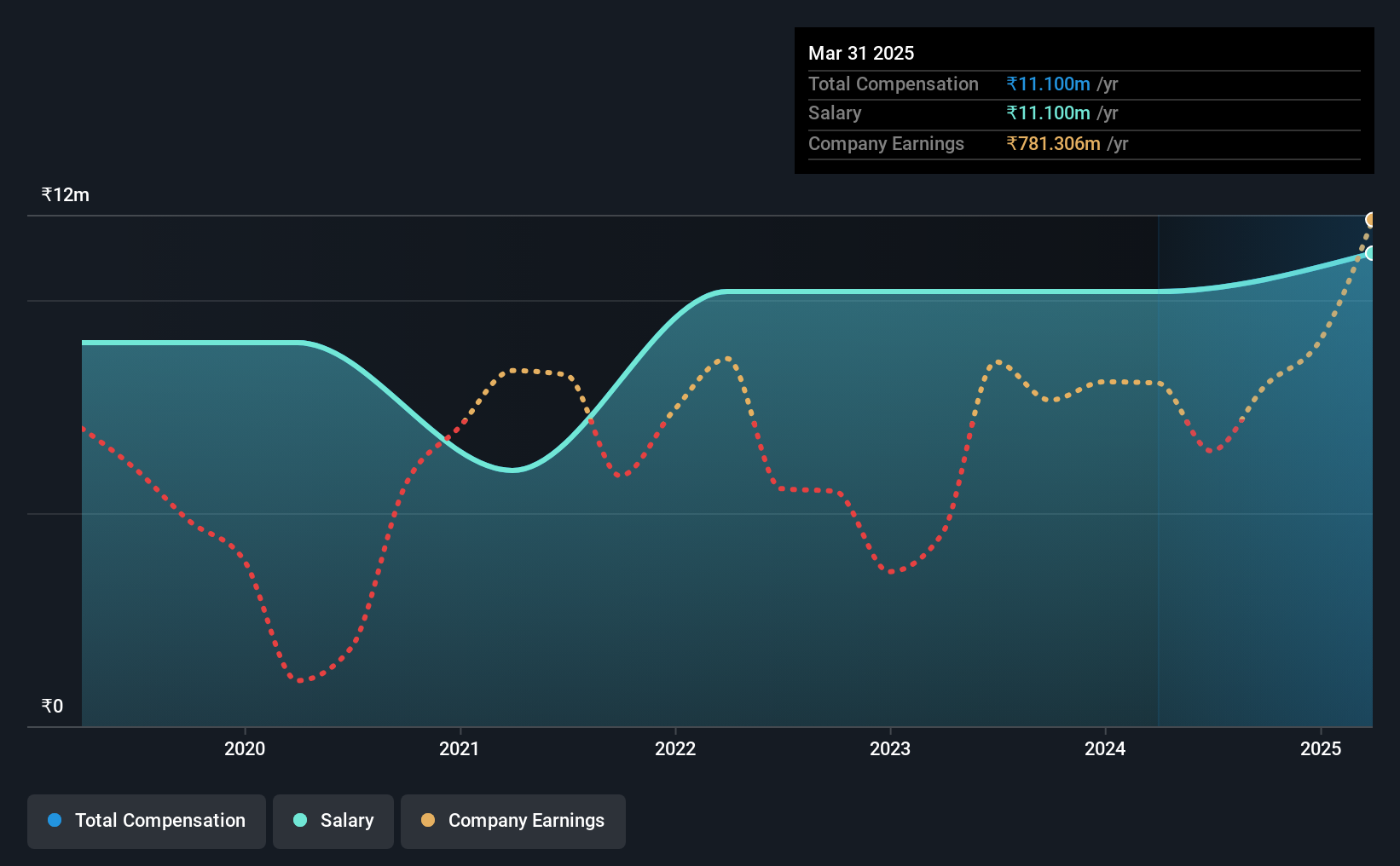
Task: Toggle the Company Earnings legend button
Action: pyautogui.click(x=513, y=821)
